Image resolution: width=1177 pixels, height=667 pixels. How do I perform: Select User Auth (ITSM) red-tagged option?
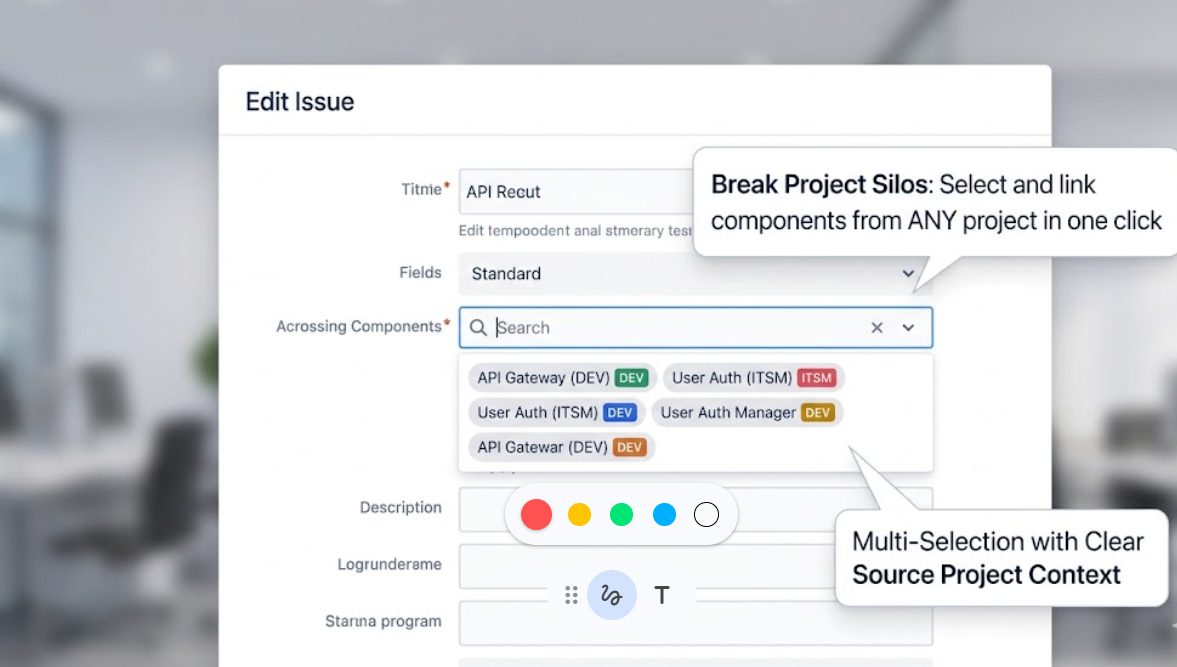pyautogui.click(x=753, y=378)
